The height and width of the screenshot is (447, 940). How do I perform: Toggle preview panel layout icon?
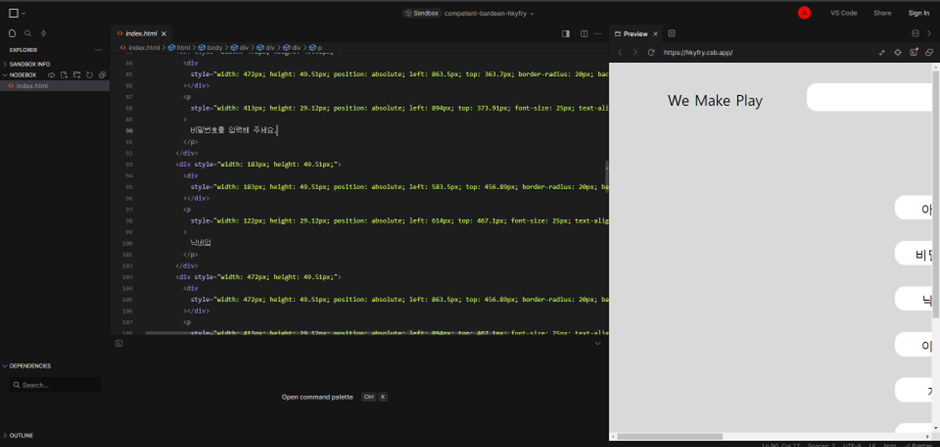(x=915, y=34)
